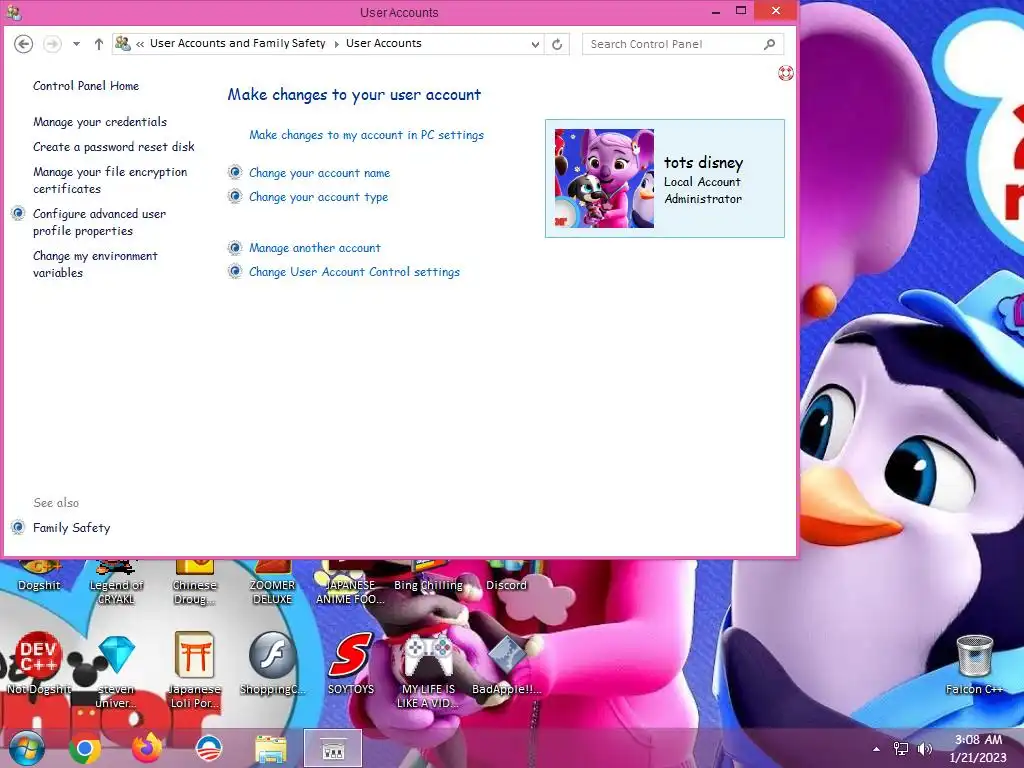Screen dimensions: 1024x768
Task: Select the JAPANESE ANIME FOO... desktop shortcut
Action: (x=350, y=583)
